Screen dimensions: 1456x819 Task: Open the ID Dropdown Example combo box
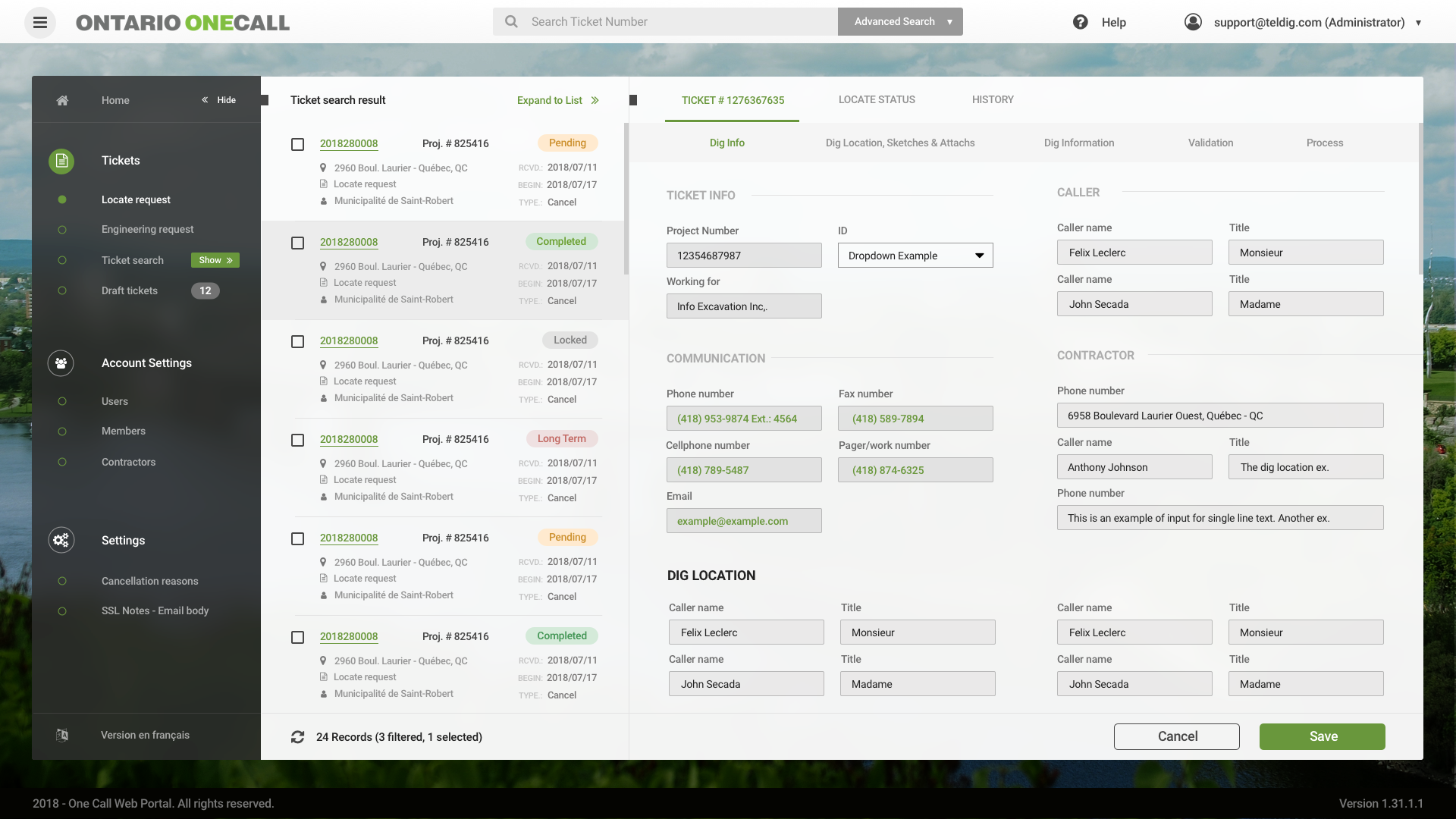coord(915,256)
